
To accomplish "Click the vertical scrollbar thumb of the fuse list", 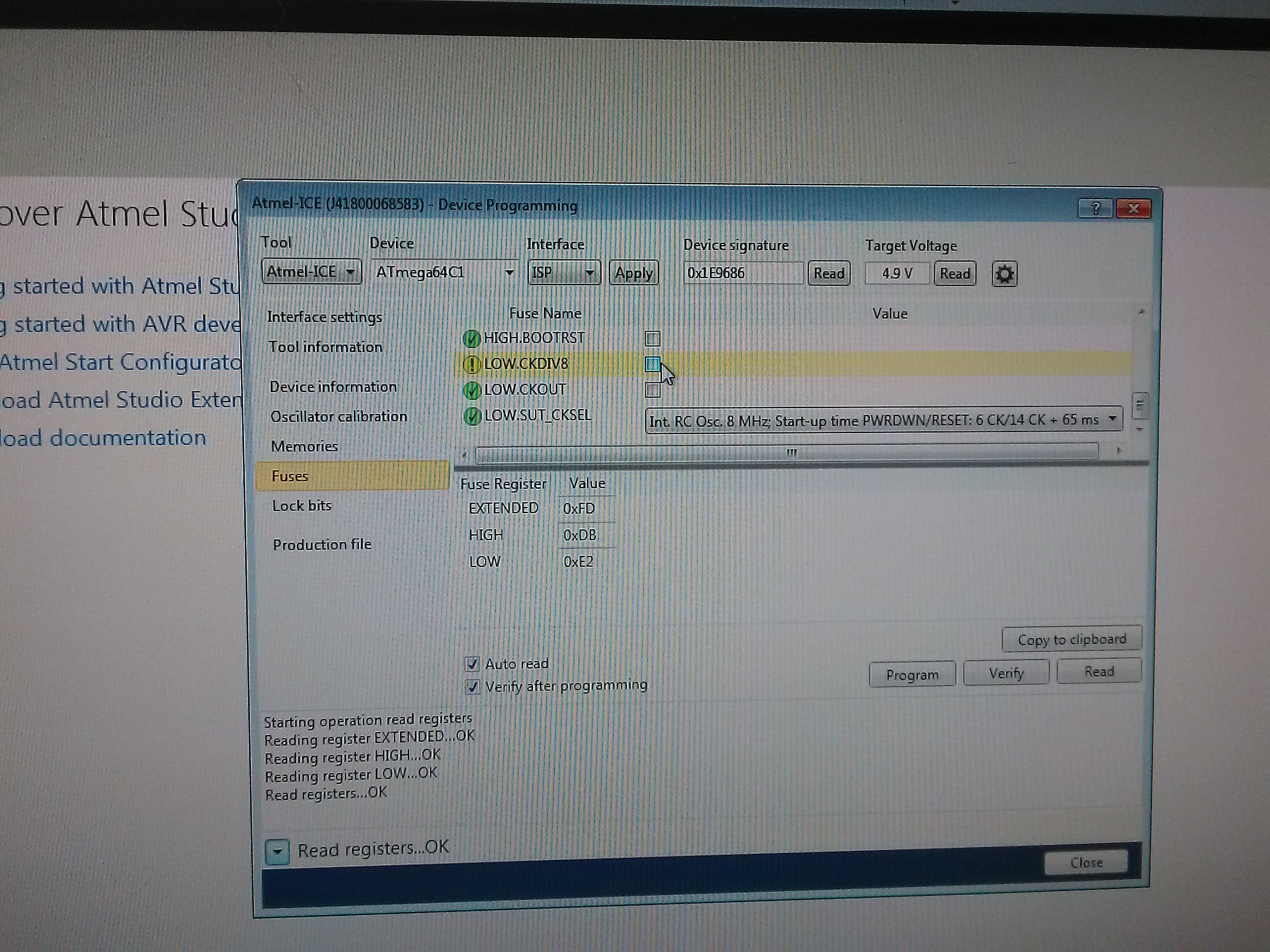I will coord(1140,405).
